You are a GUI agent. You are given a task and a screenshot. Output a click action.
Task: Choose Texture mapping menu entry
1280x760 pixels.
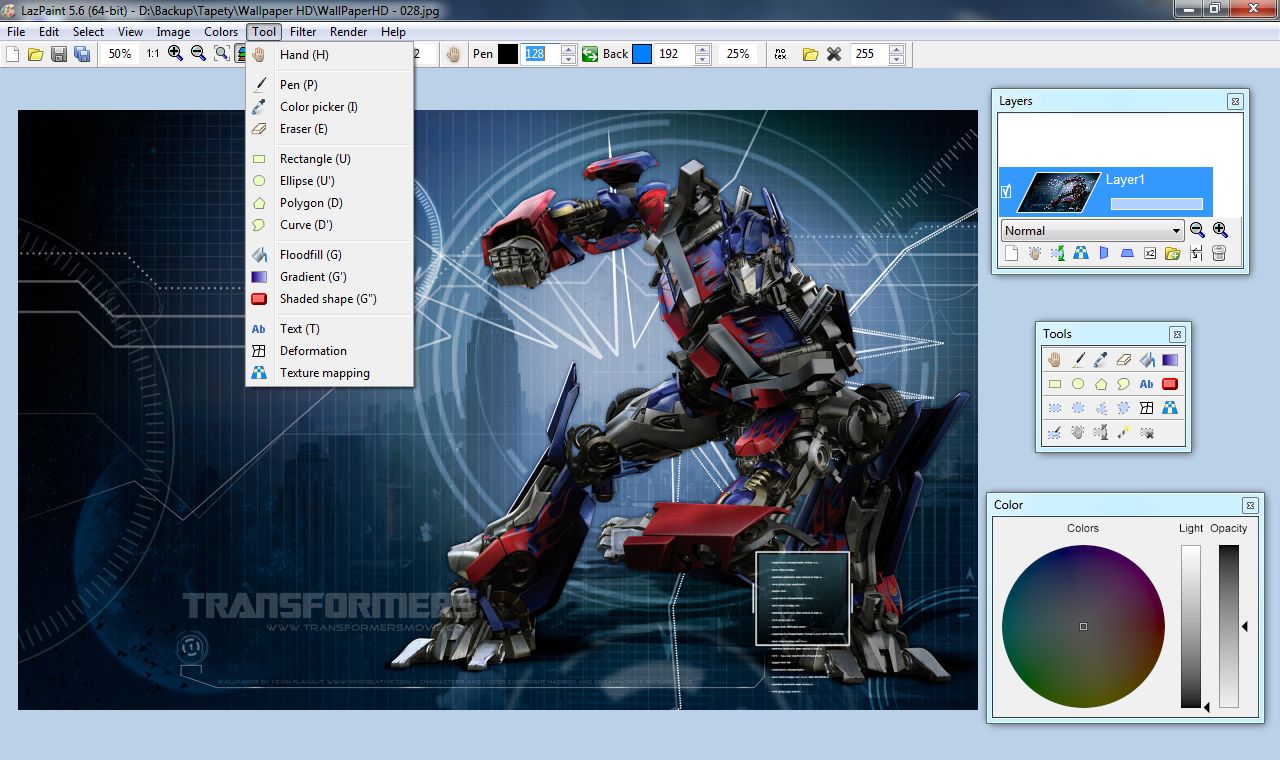click(x=330, y=373)
